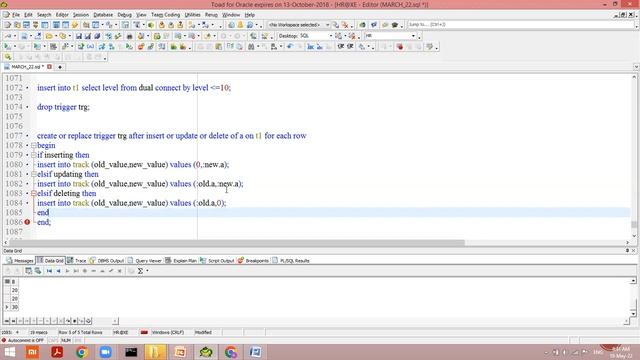Screen dimensions: 640x360
Task: Click the Data Grid delete record minus button
Action: [93, 271]
